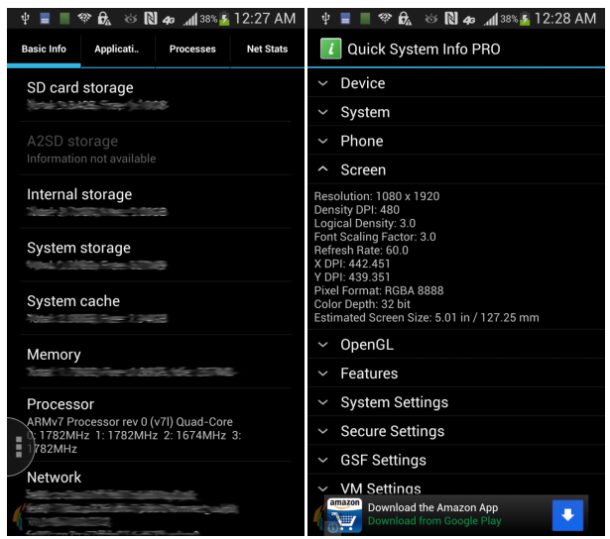Expand the GSF Settings section
The height and width of the screenshot is (539, 610).
pos(382,460)
